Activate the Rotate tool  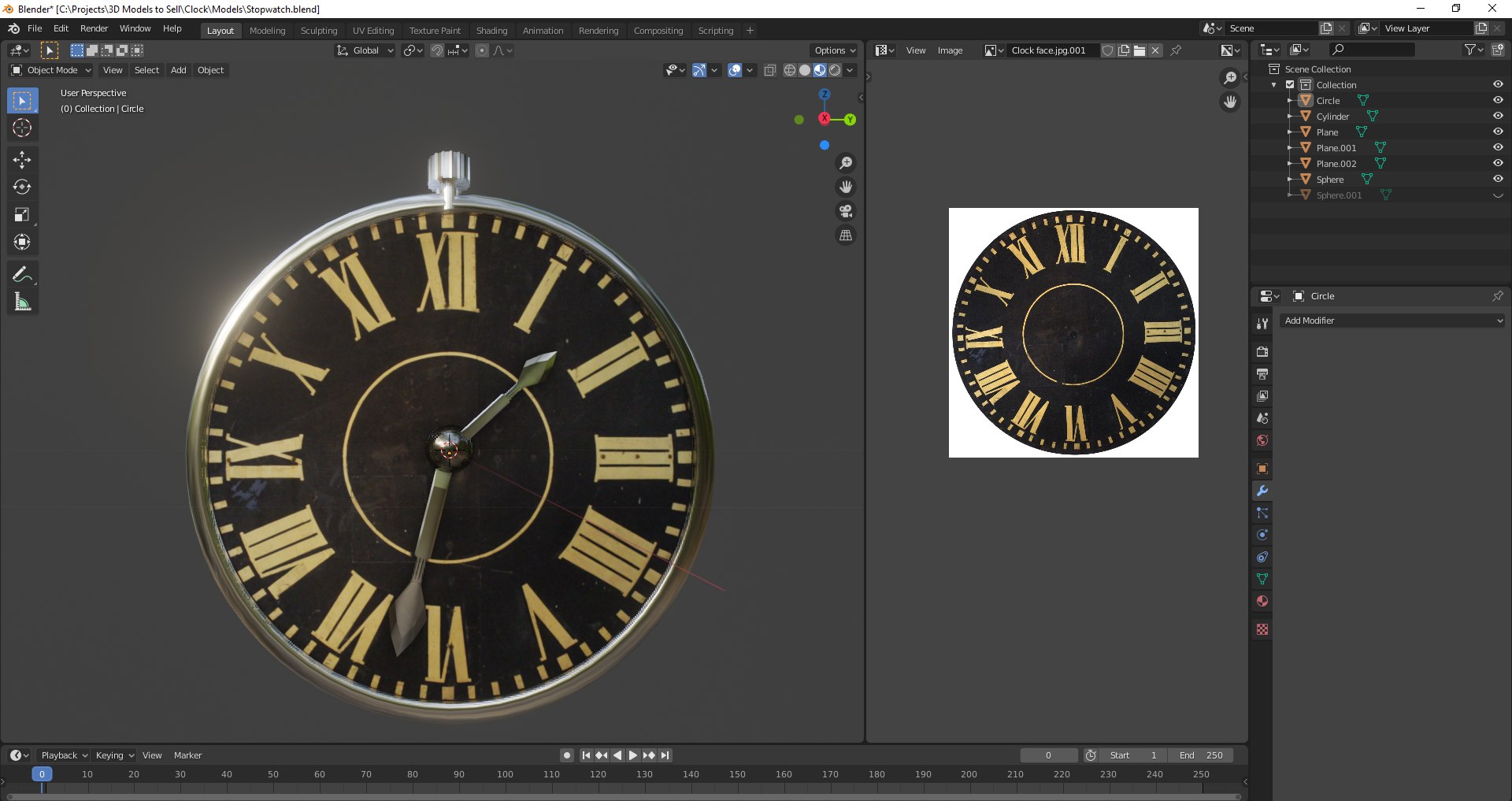pyautogui.click(x=22, y=187)
